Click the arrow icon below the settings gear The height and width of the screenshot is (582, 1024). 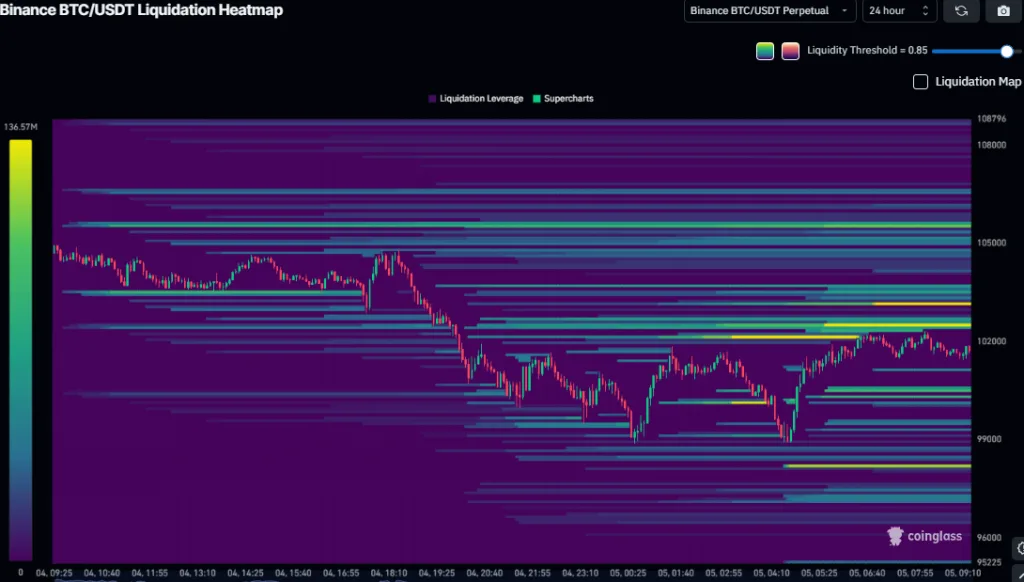point(1020,577)
